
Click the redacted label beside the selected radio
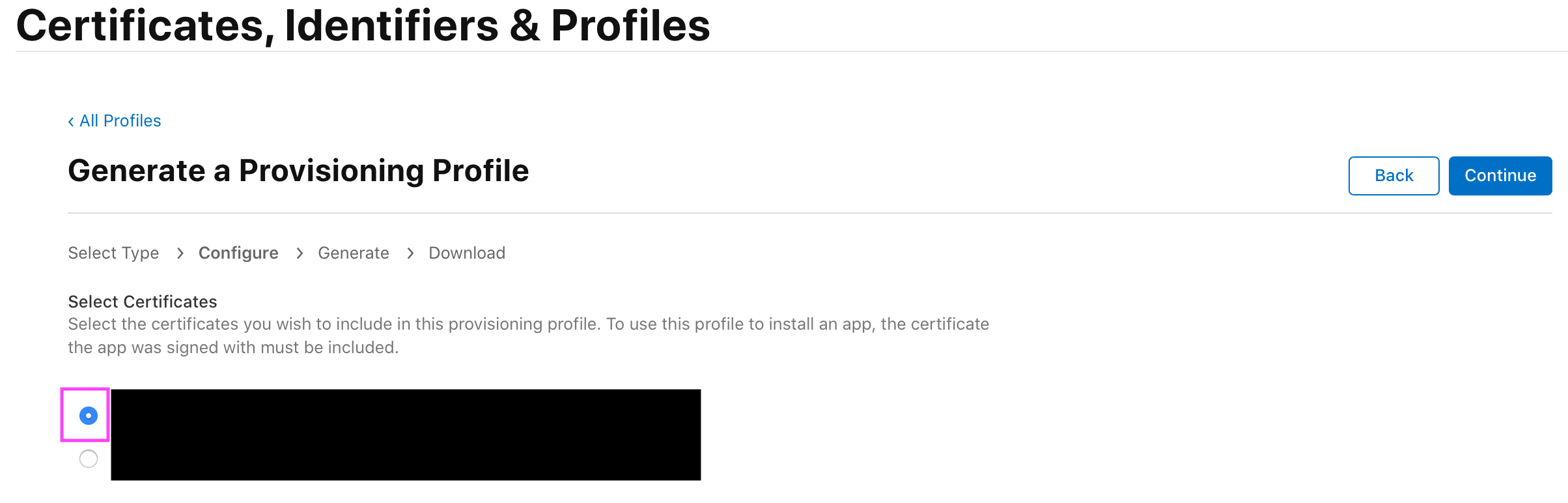pos(405,414)
